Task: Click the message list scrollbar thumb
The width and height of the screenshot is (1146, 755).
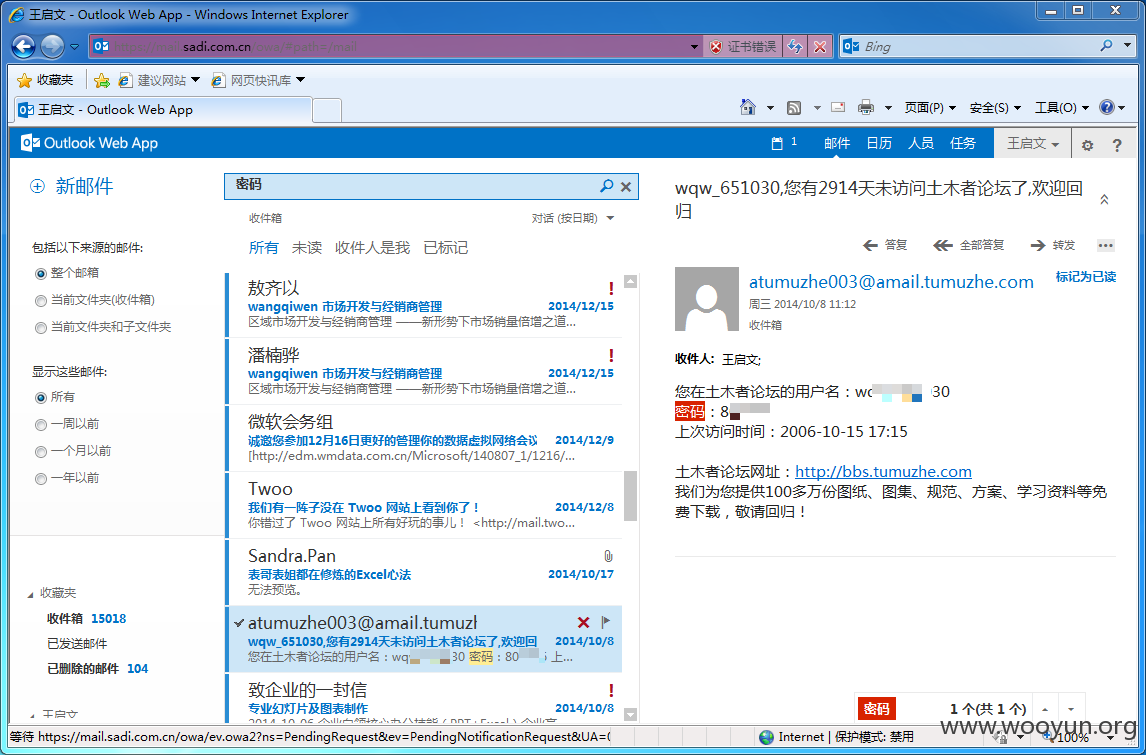Action: pyautogui.click(x=630, y=496)
